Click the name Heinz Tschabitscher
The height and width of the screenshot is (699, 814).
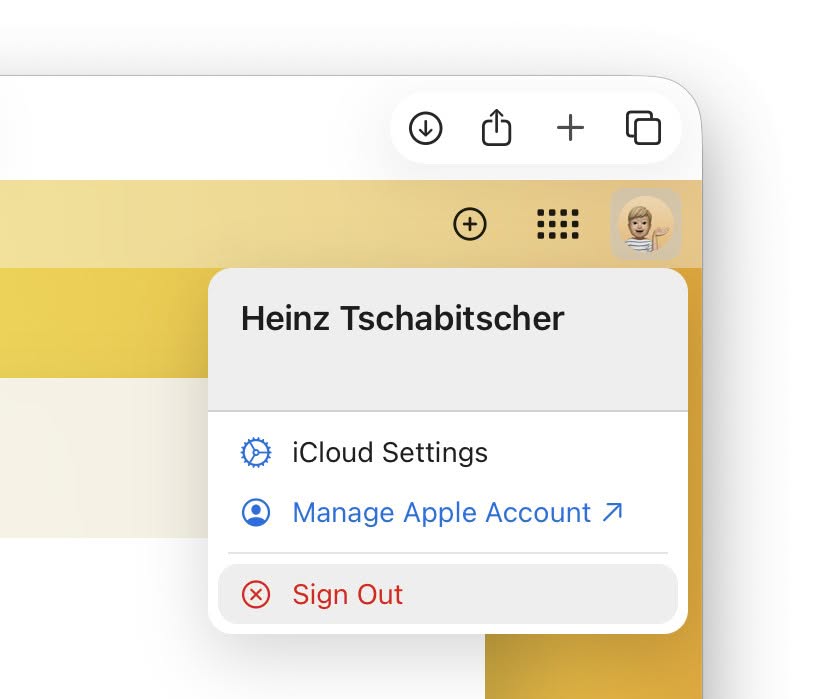click(402, 318)
